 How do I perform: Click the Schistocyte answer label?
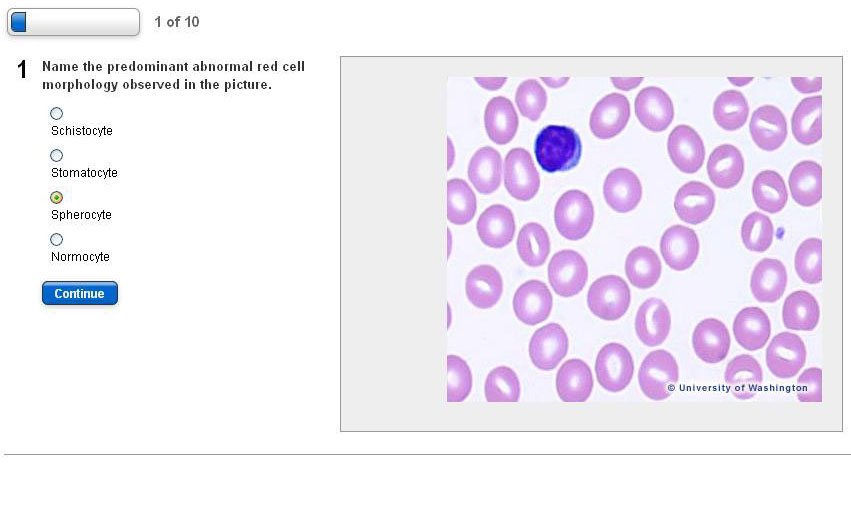pos(82,131)
